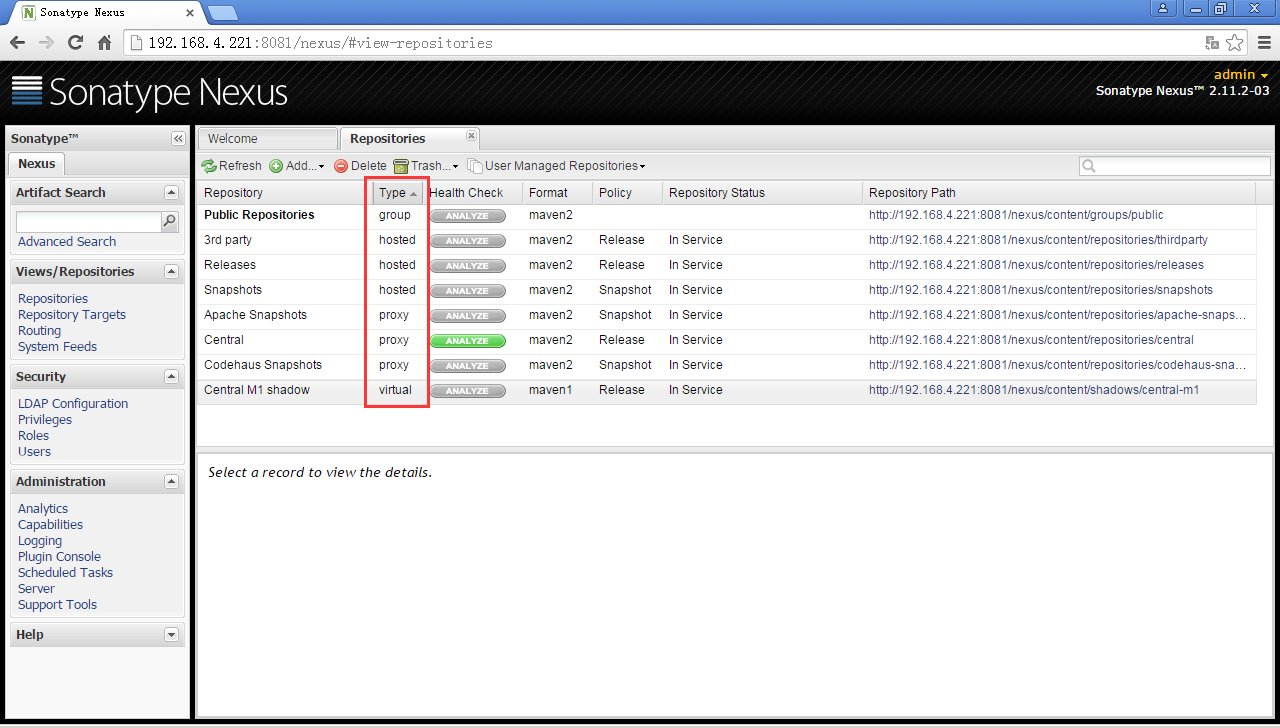Image resolution: width=1280 pixels, height=728 pixels.
Task: Close the Repositories tab
Action: 471,136
